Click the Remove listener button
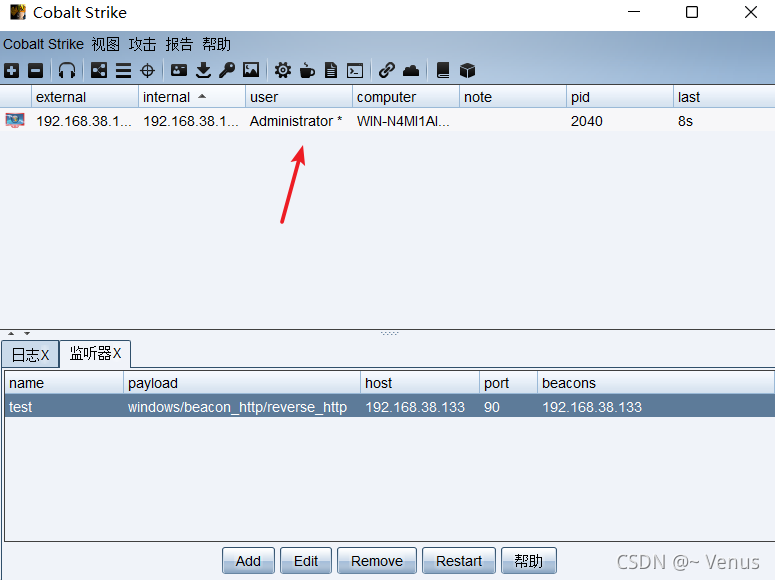The image size is (775, 580). coord(377,561)
